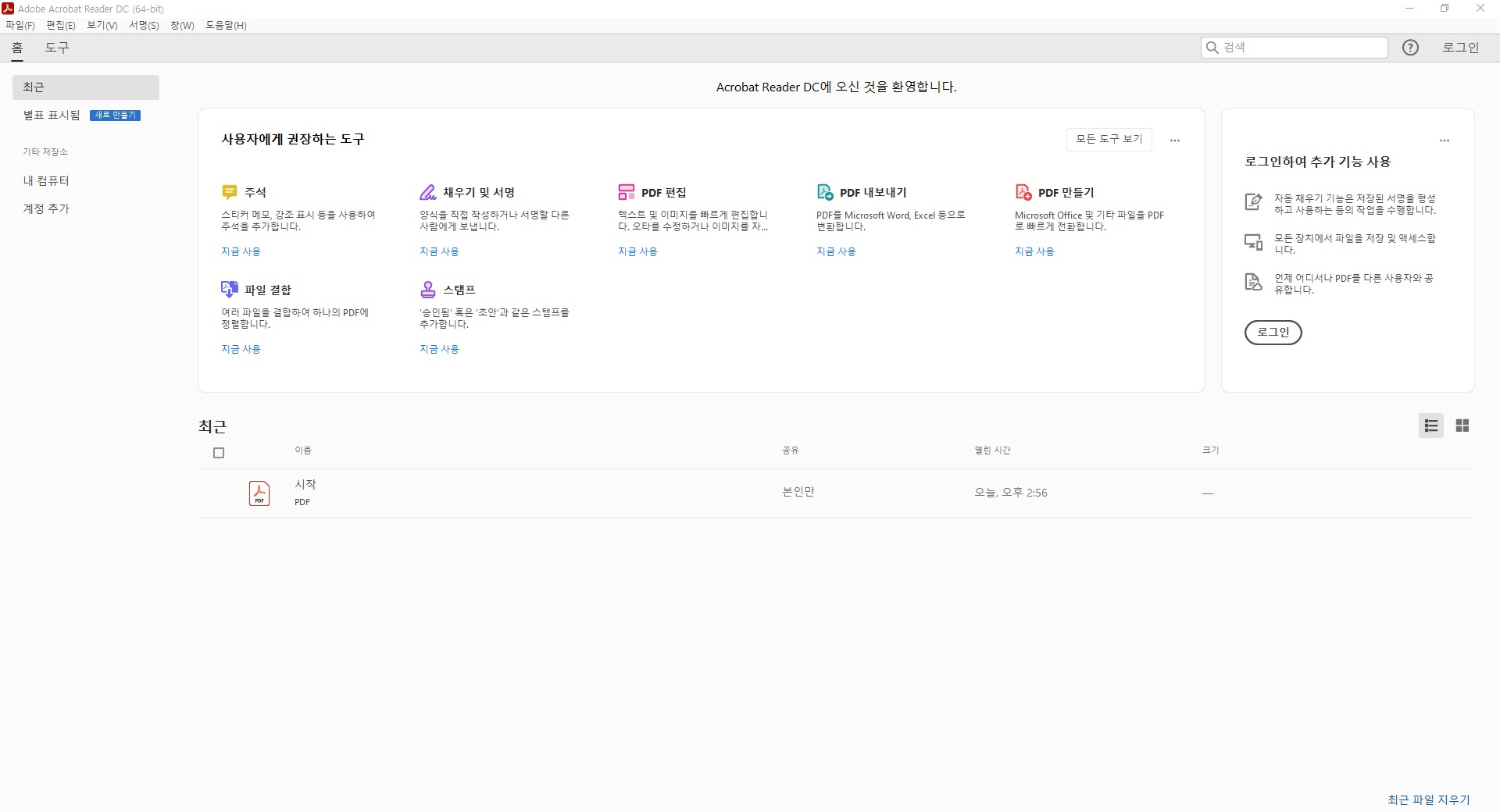Open more options for recommended tools panel
1500x812 pixels.
point(1175,141)
